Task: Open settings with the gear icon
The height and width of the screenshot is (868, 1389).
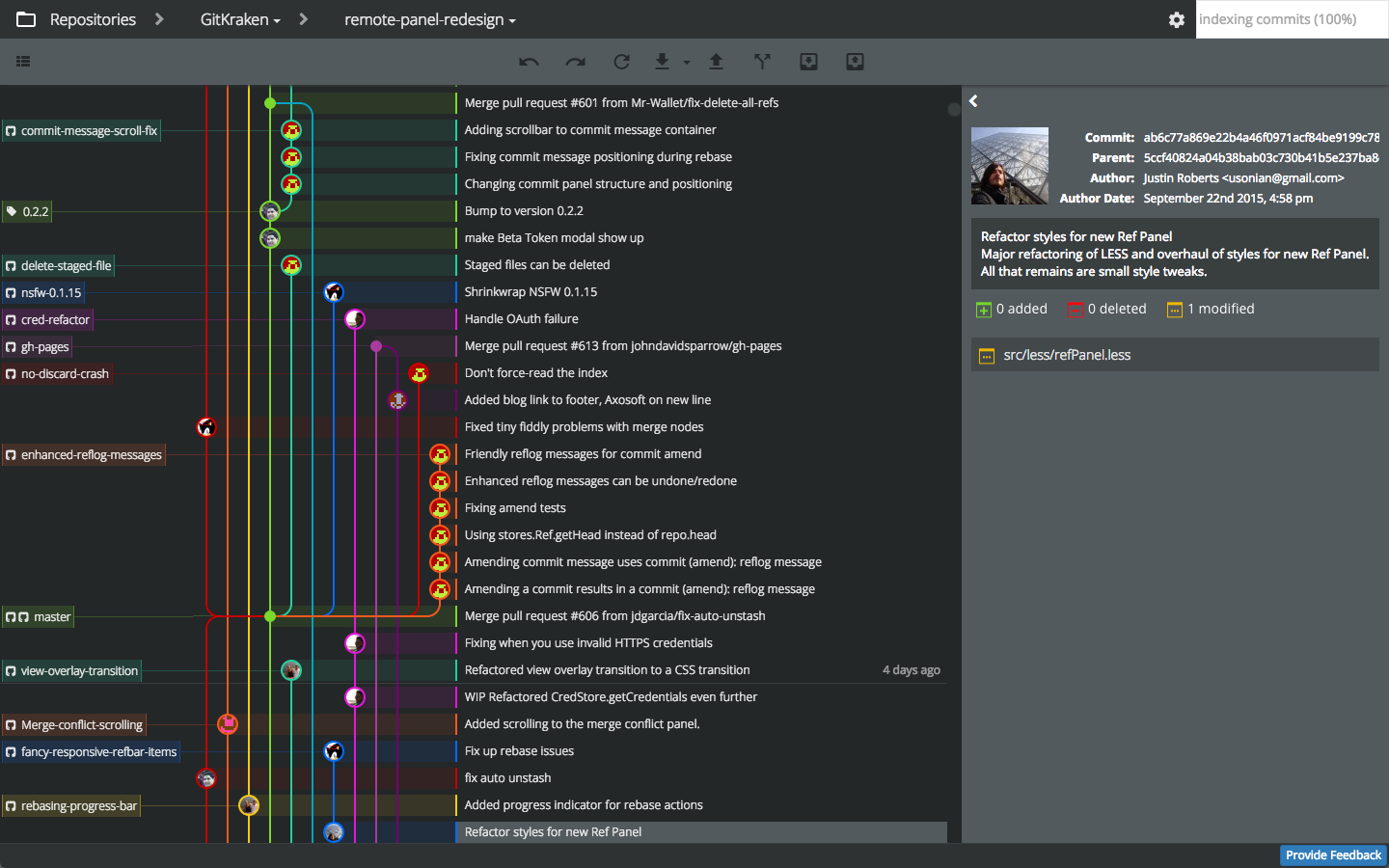Action: click(x=1176, y=19)
